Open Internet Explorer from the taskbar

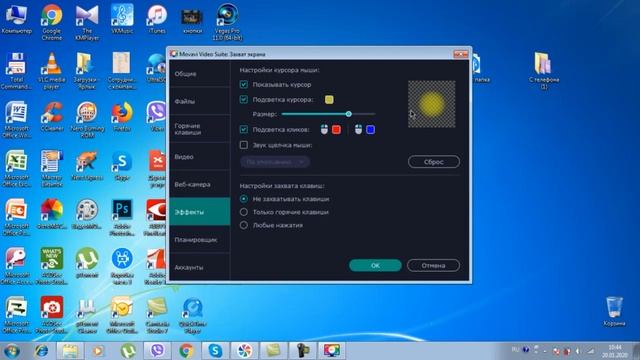coord(41,351)
